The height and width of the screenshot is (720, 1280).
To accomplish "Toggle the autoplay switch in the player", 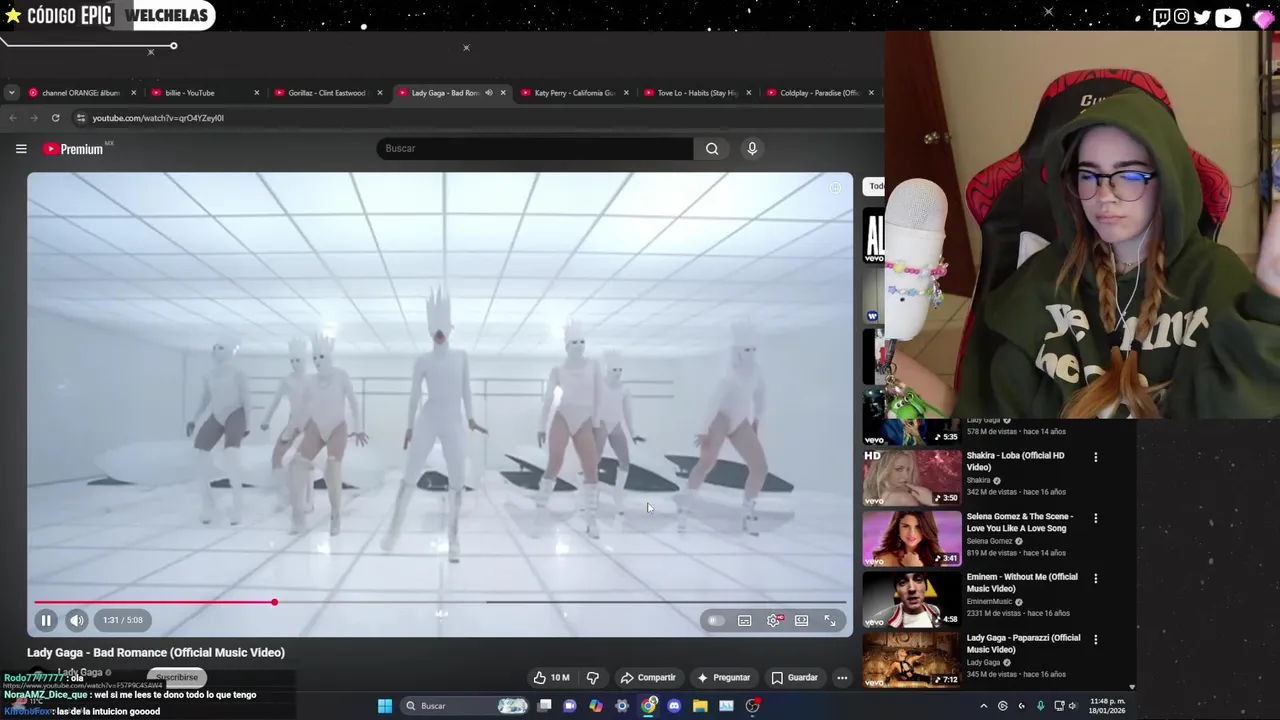I will (x=715, y=621).
